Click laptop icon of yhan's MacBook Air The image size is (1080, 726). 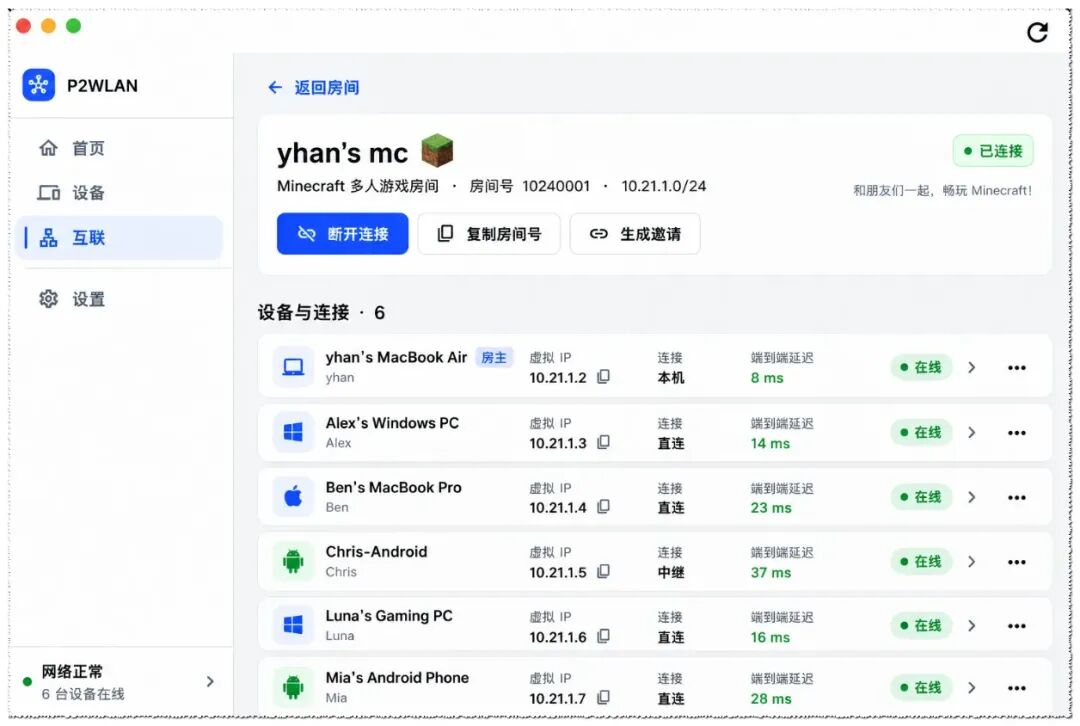pyautogui.click(x=293, y=367)
